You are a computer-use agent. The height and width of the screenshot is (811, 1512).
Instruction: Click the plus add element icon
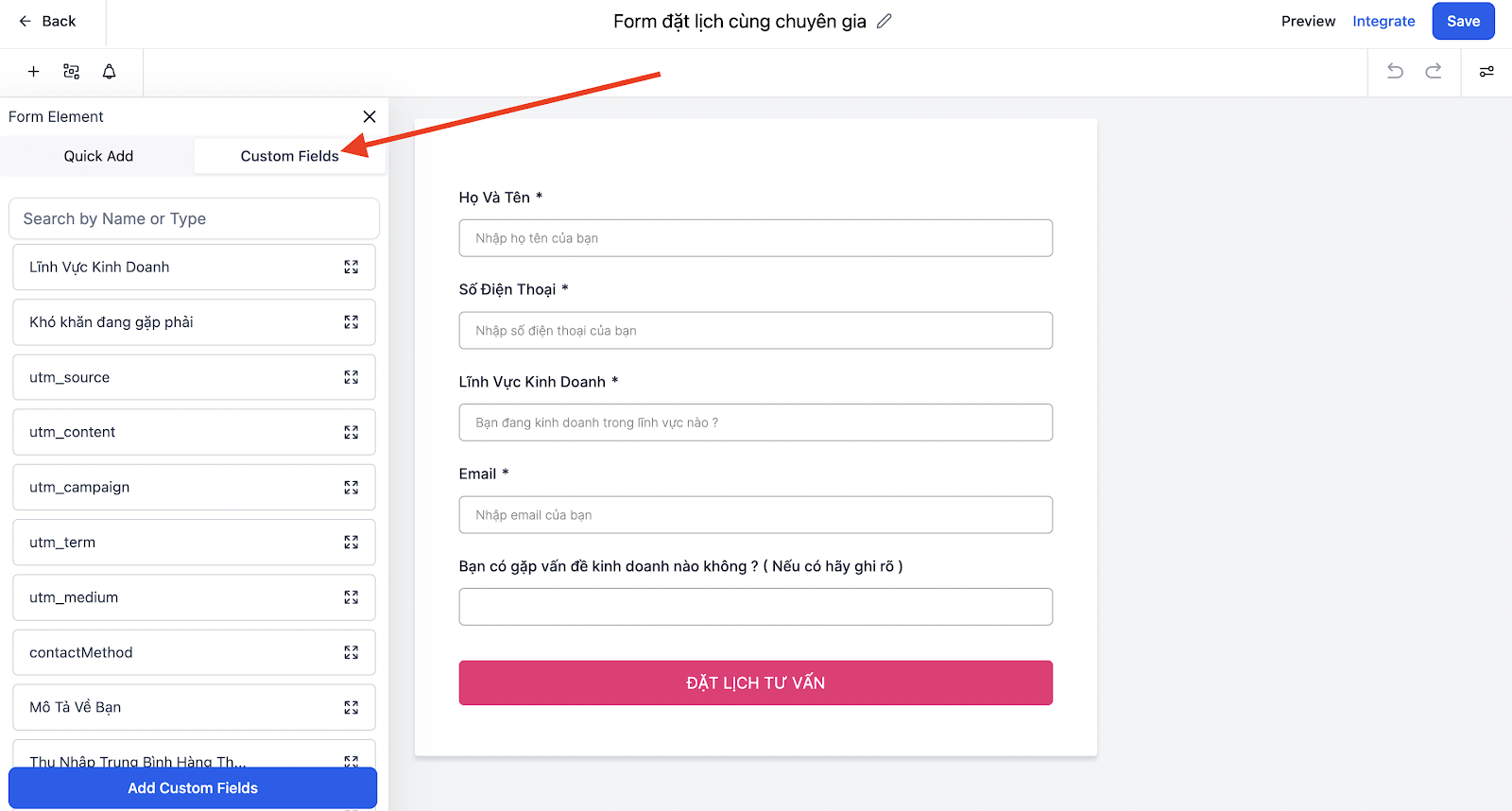[33, 72]
